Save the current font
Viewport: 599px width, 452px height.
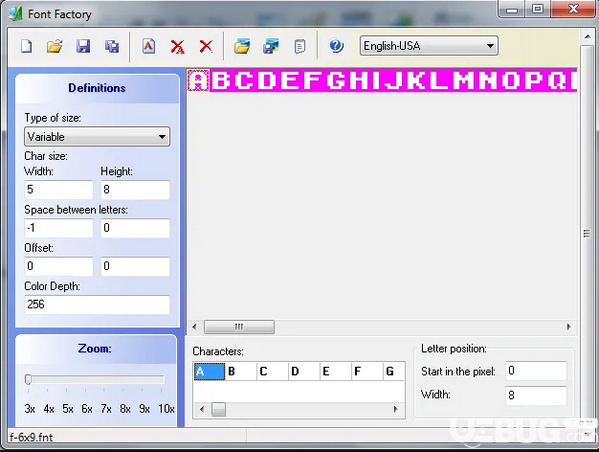[83, 46]
